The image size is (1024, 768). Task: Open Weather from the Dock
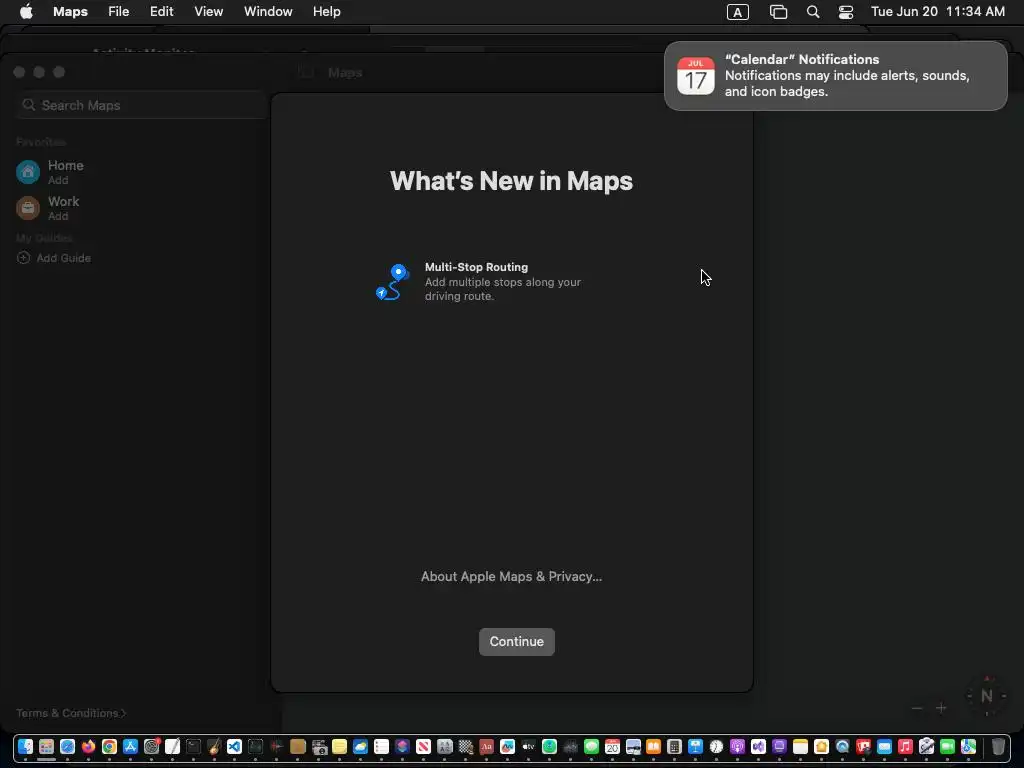[360, 746]
